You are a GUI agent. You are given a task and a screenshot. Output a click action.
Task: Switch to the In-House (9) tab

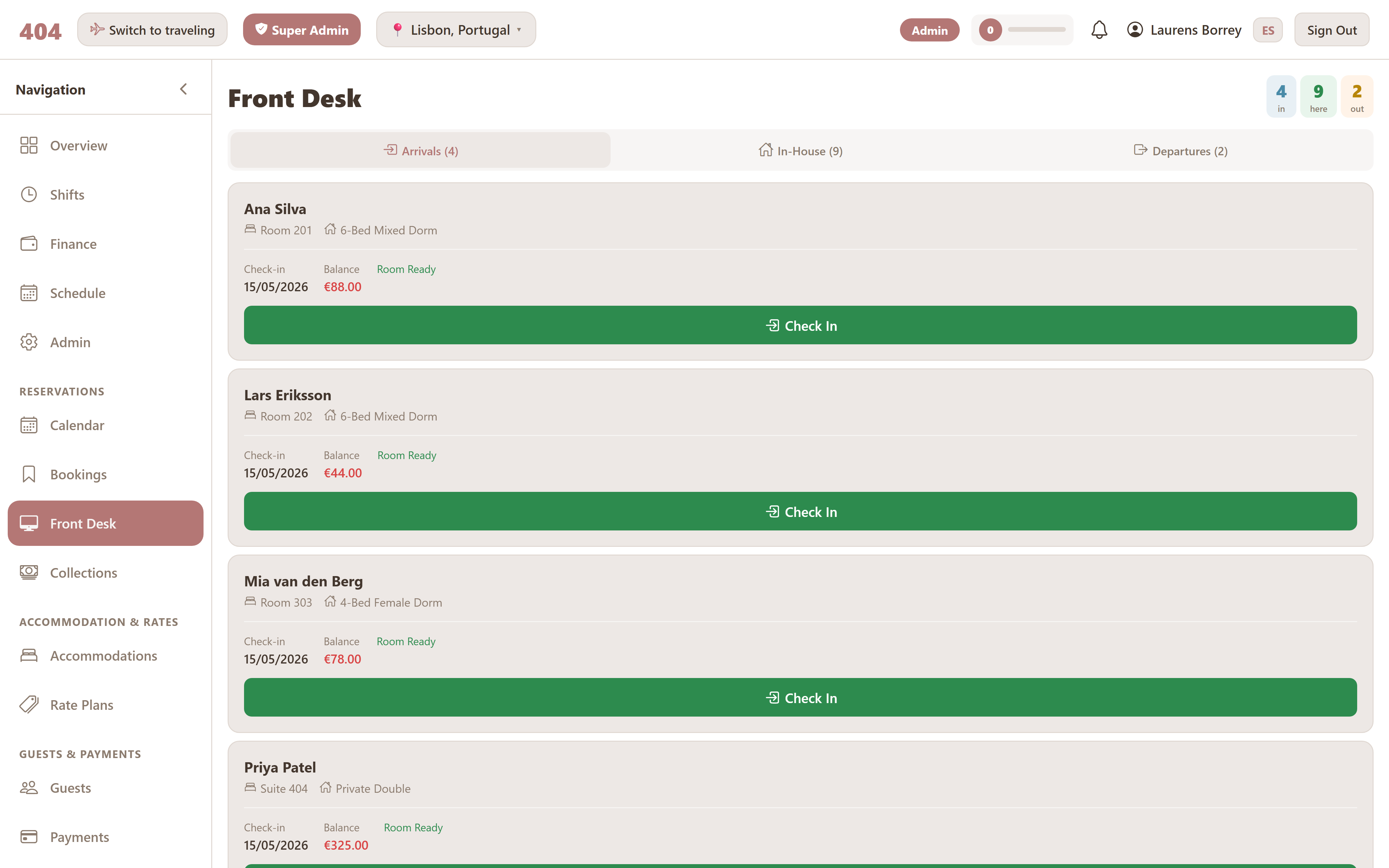[x=801, y=150]
